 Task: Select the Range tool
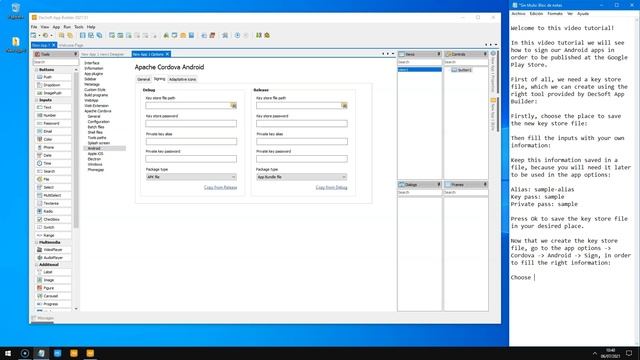point(53,235)
